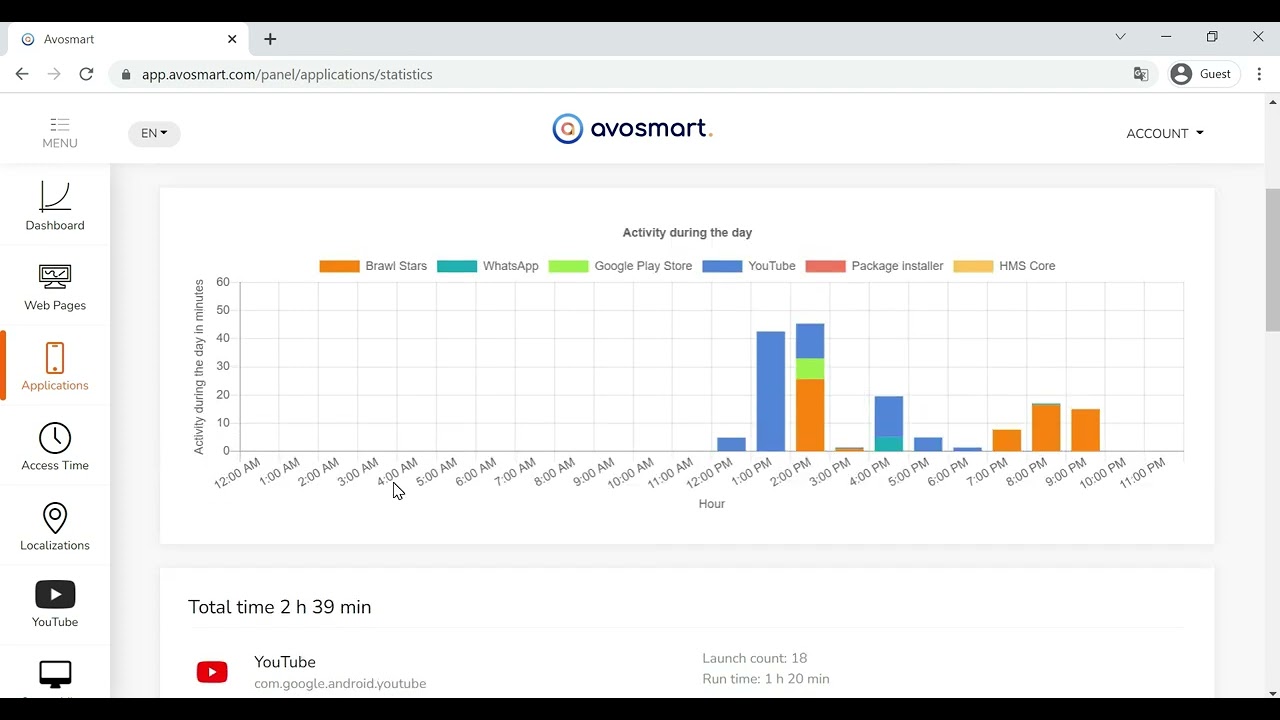Reload the page with refresh icon
This screenshot has height=720, width=1280.
(86, 74)
